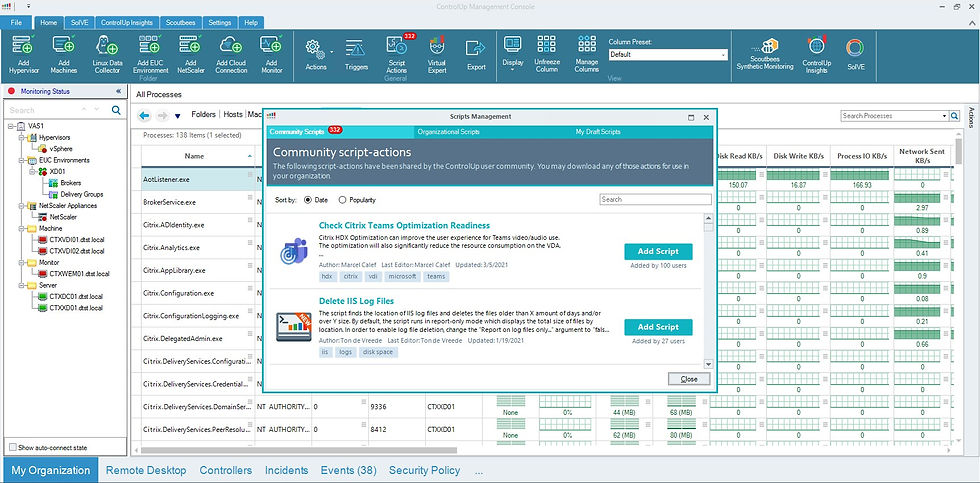This screenshot has height=483, width=980.
Task: Open the Organizational Scripts tab
Action: [x=448, y=132]
